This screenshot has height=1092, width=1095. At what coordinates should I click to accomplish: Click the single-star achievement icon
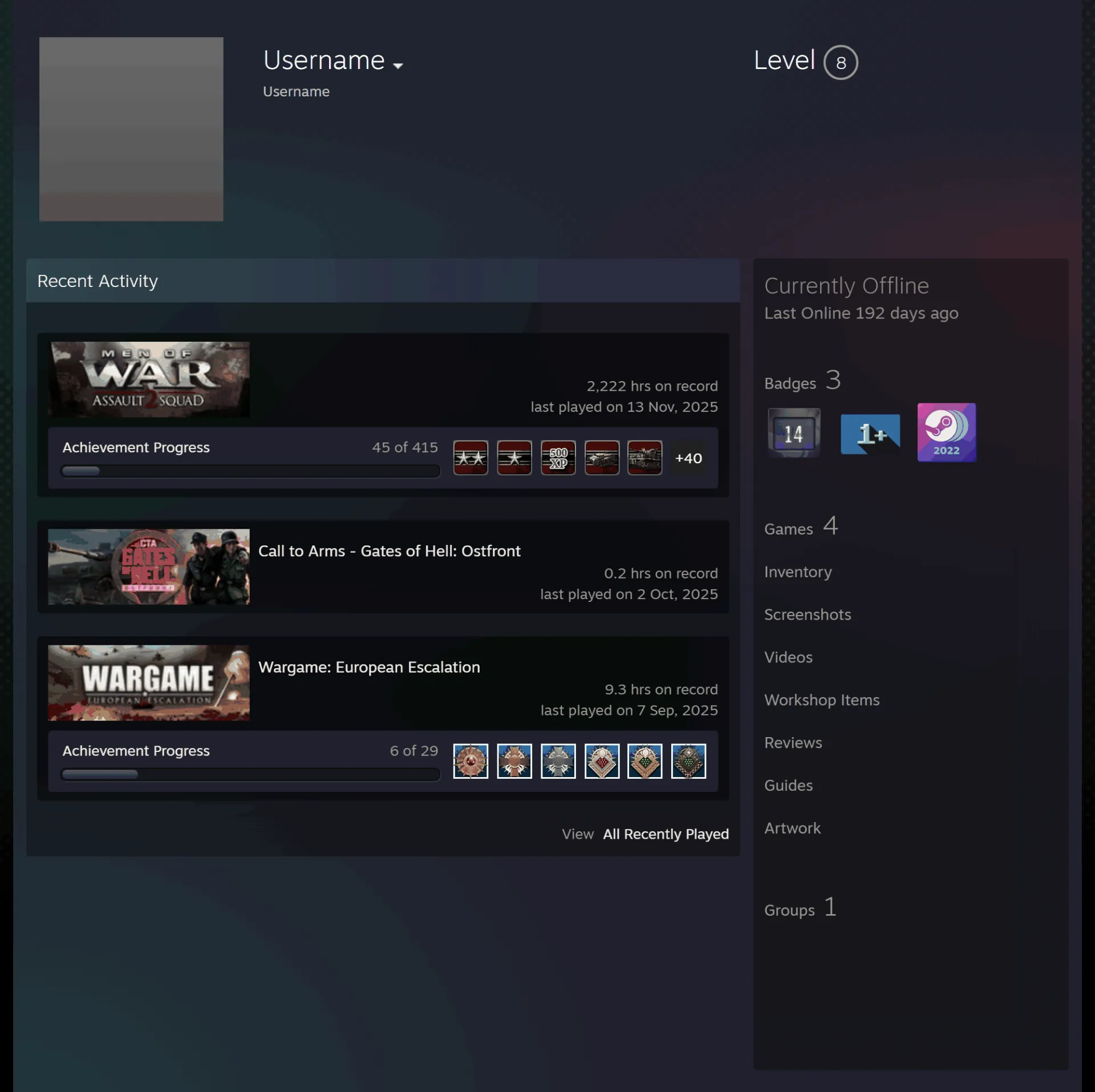514,458
